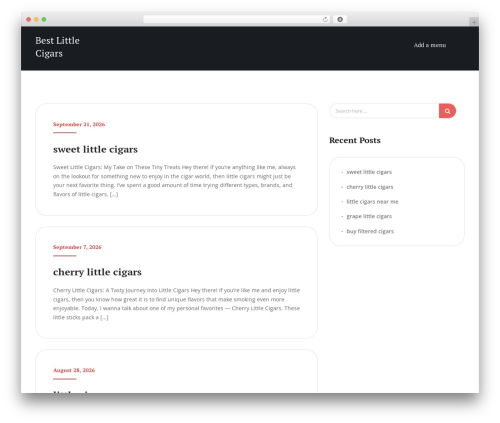This screenshot has height=423, width=500.
Task: Select 'buy filtered cigars' in Recent Posts
Action: pyautogui.click(x=370, y=231)
